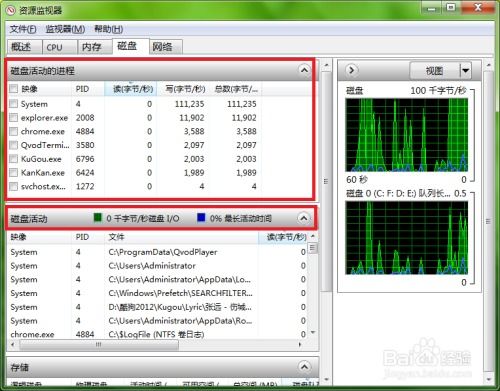
Task: Hide graph pane with the arrow icon
Action: coord(351,70)
